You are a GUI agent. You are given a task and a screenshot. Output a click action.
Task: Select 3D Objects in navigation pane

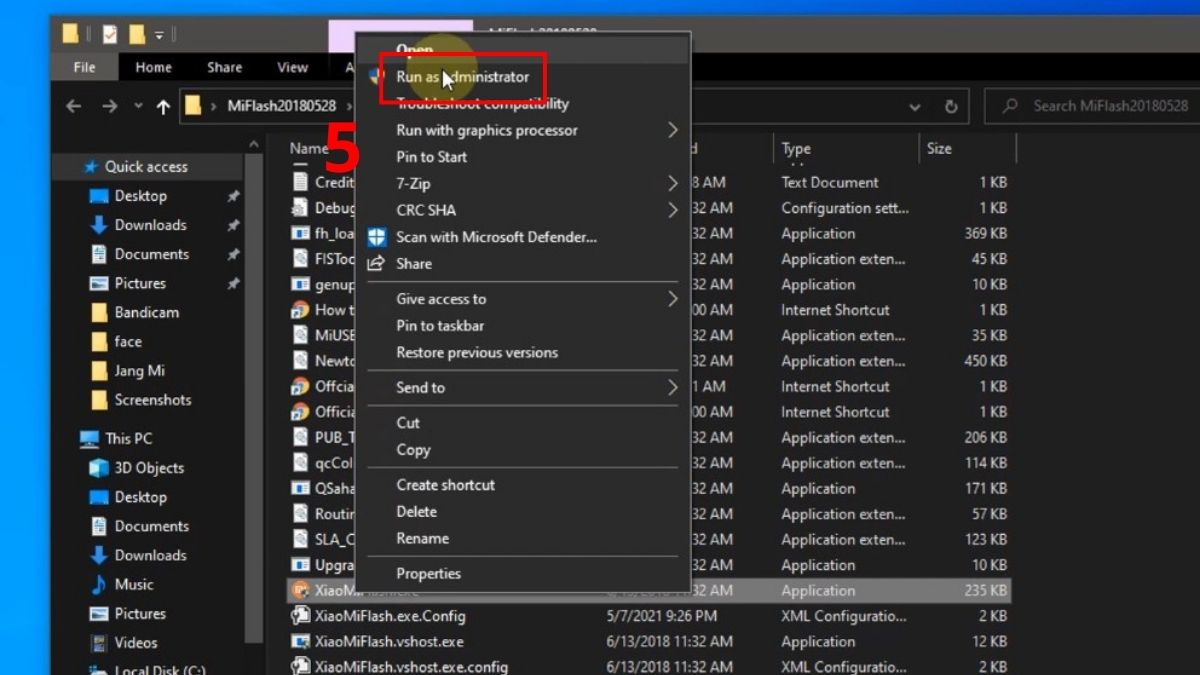click(148, 468)
